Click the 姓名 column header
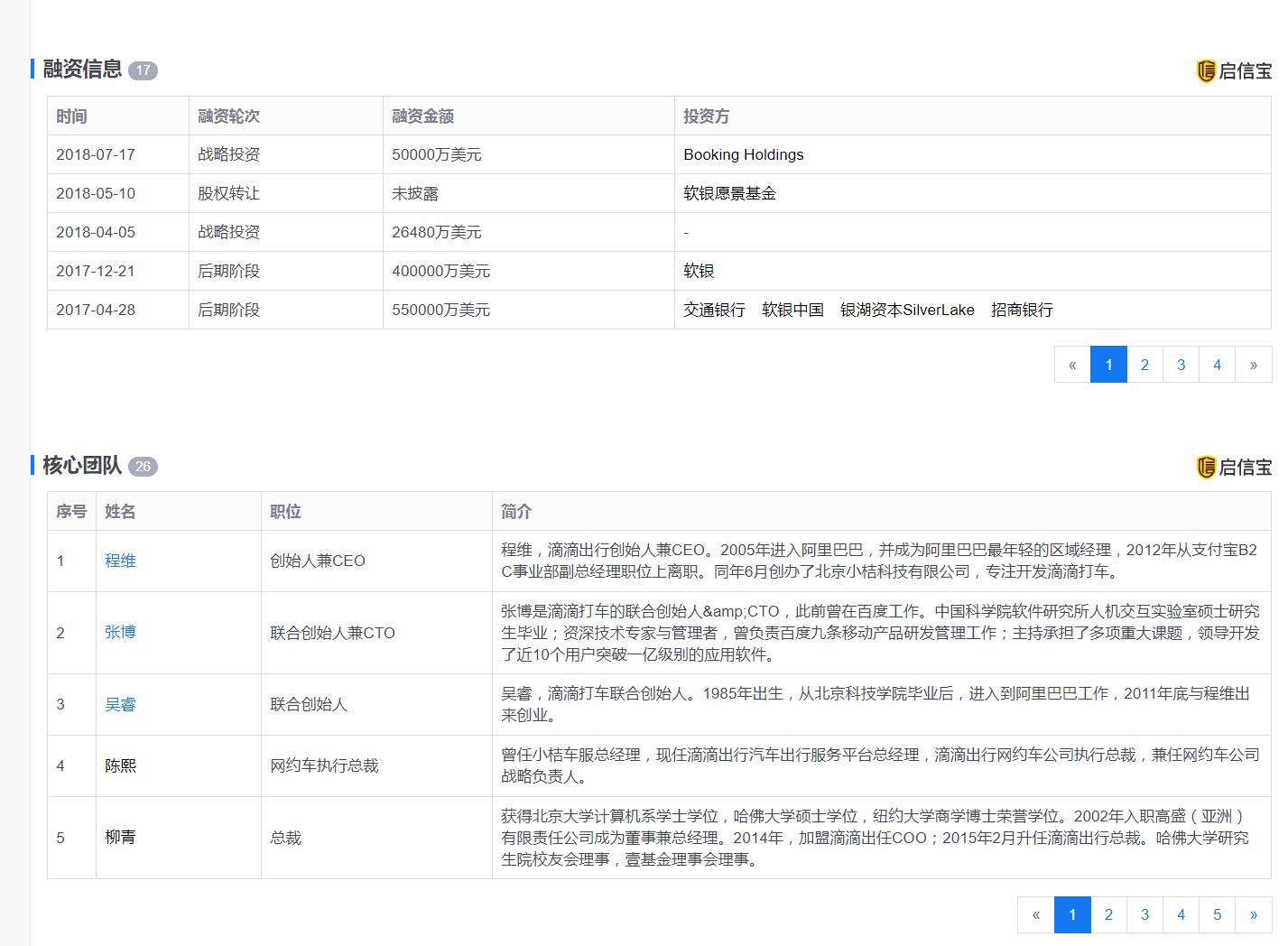The height and width of the screenshot is (946, 1288). coord(120,512)
